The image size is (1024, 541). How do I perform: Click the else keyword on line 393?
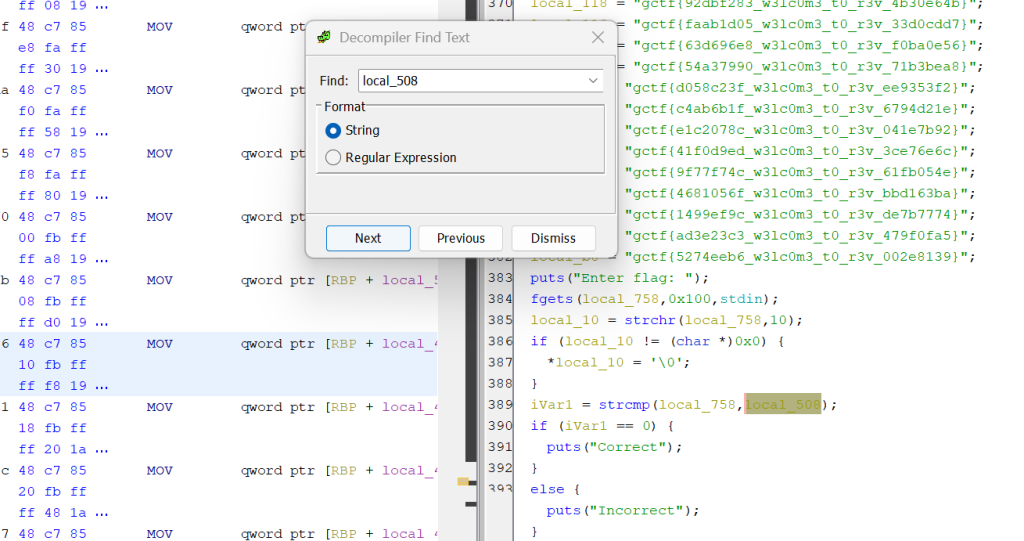pos(547,489)
